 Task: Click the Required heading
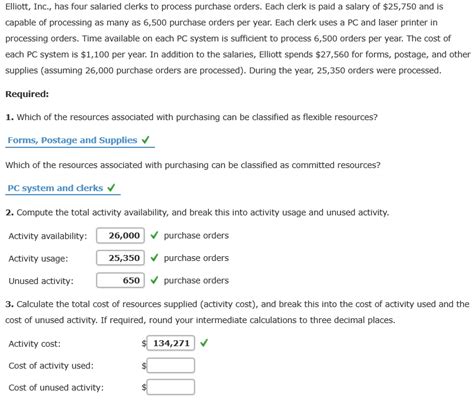pos(27,94)
